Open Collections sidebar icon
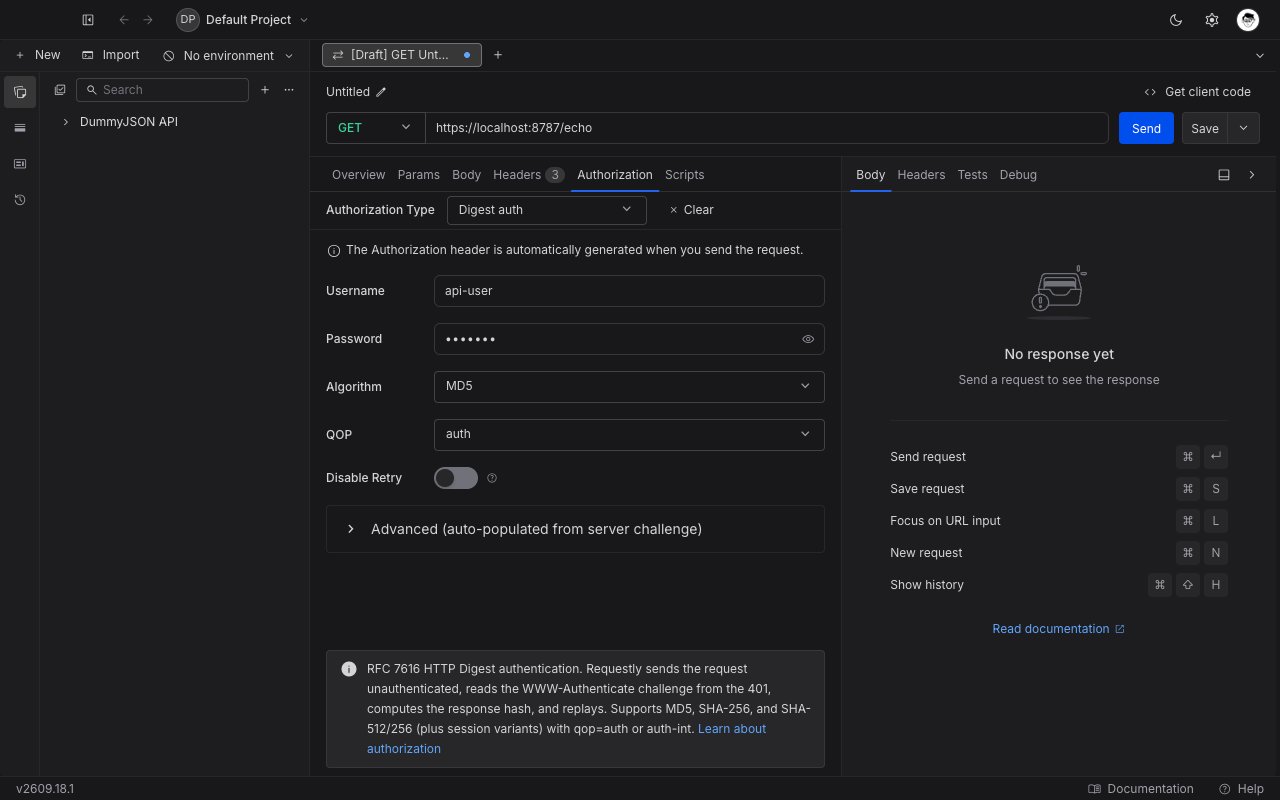The width and height of the screenshot is (1280, 800). tap(20, 92)
